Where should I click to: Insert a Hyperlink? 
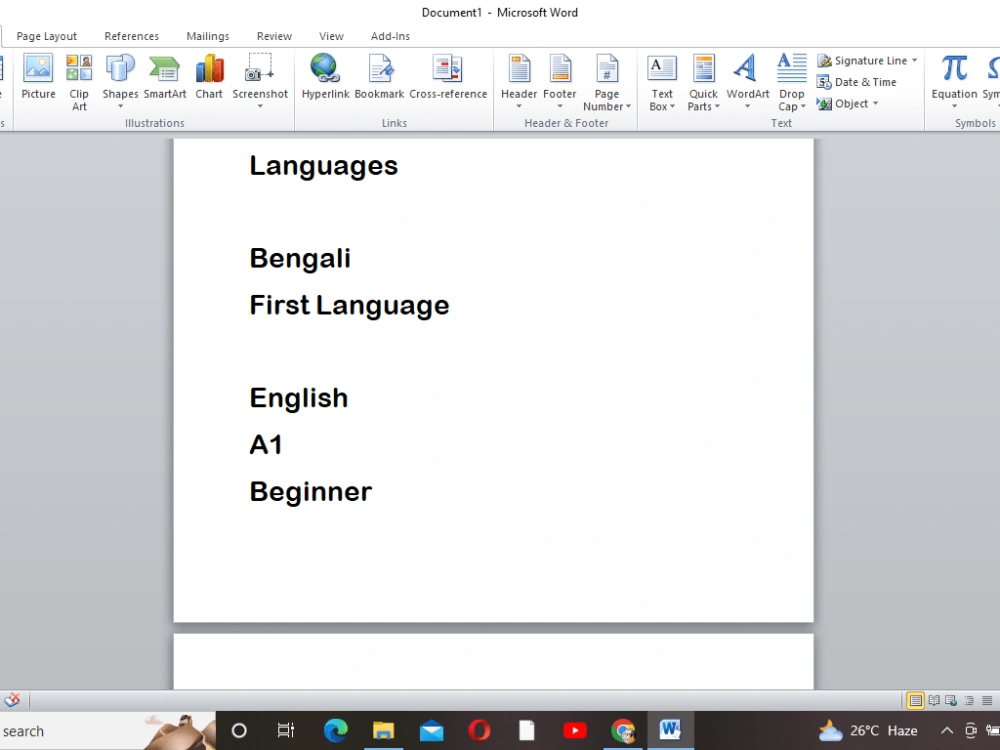point(325,77)
